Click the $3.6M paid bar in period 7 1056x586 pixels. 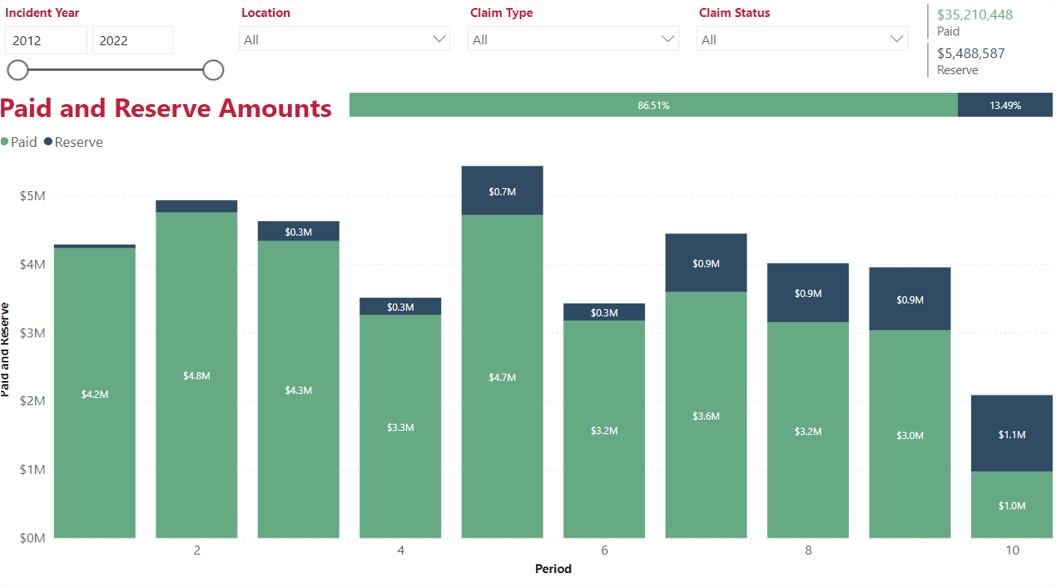click(706, 415)
